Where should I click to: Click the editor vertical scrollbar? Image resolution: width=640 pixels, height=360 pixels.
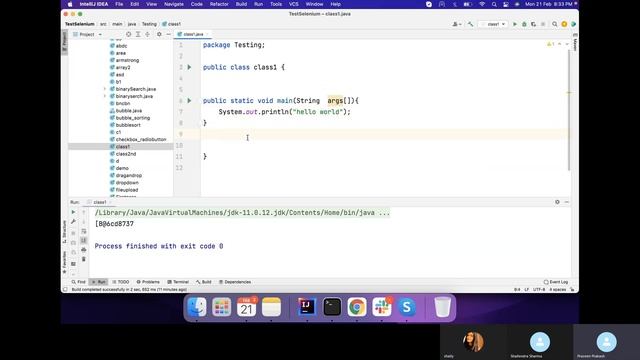(x=569, y=110)
